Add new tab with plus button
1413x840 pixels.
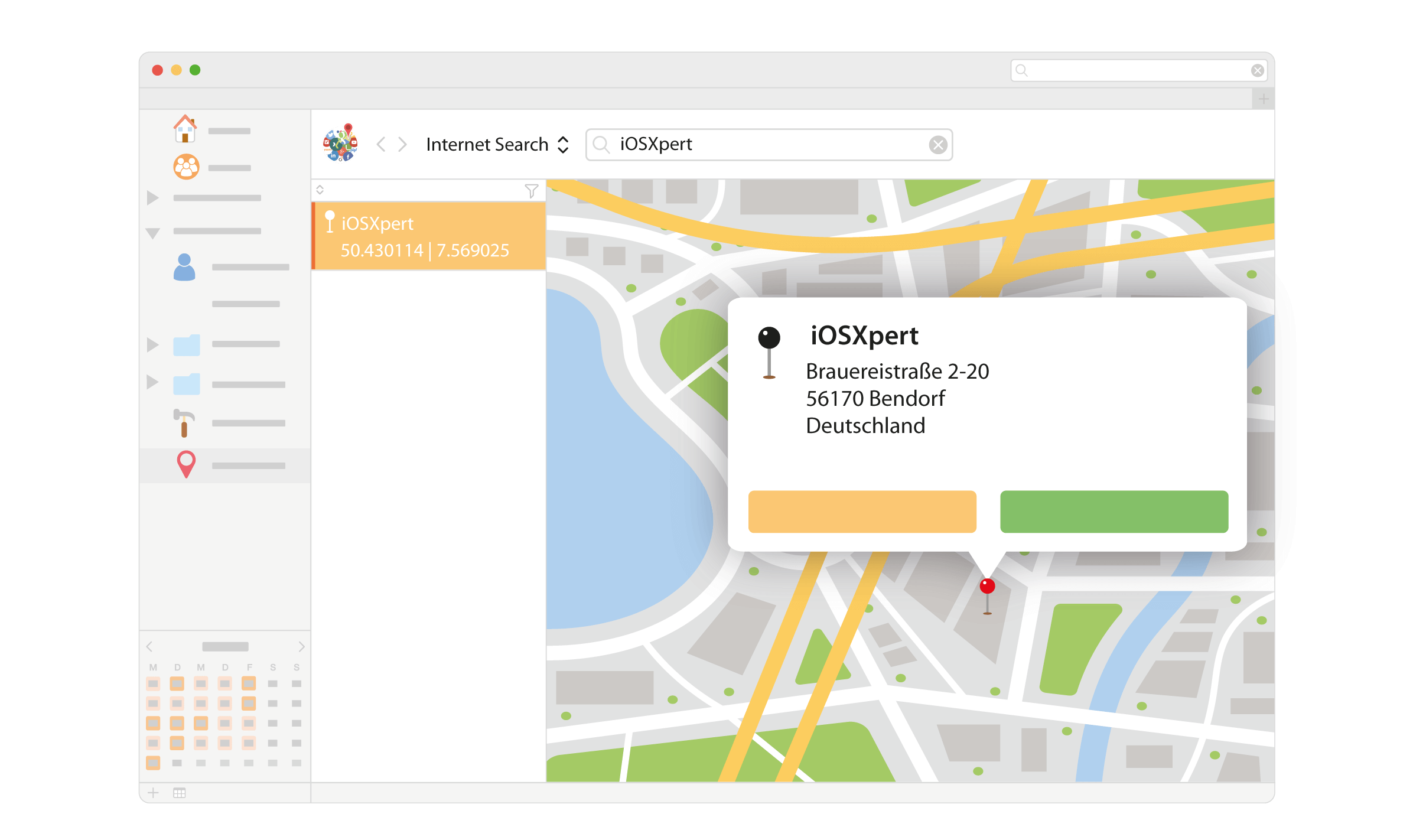pos(1264,99)
